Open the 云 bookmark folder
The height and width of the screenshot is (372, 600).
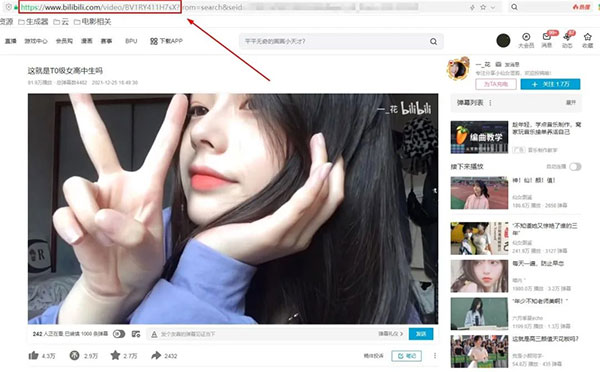(61, 22)
